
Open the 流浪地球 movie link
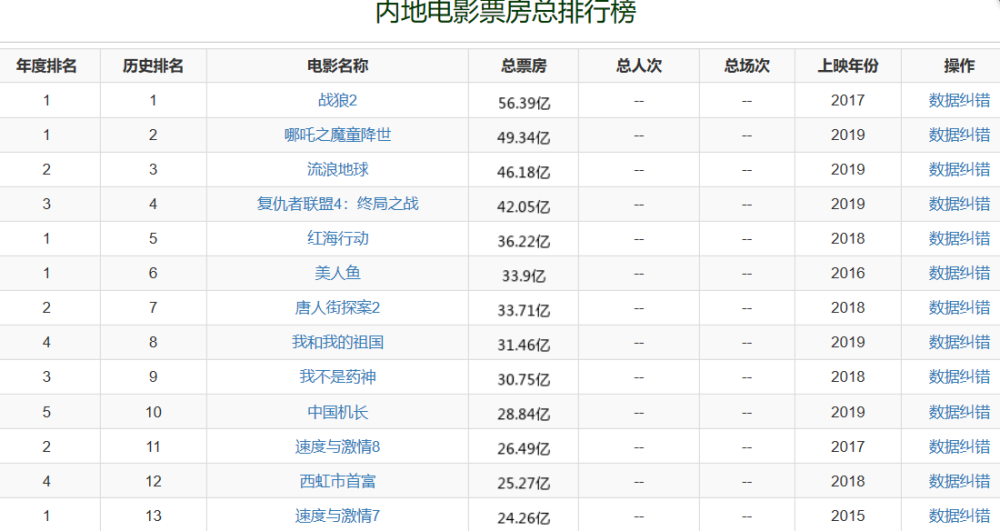[x=337, y=169]
